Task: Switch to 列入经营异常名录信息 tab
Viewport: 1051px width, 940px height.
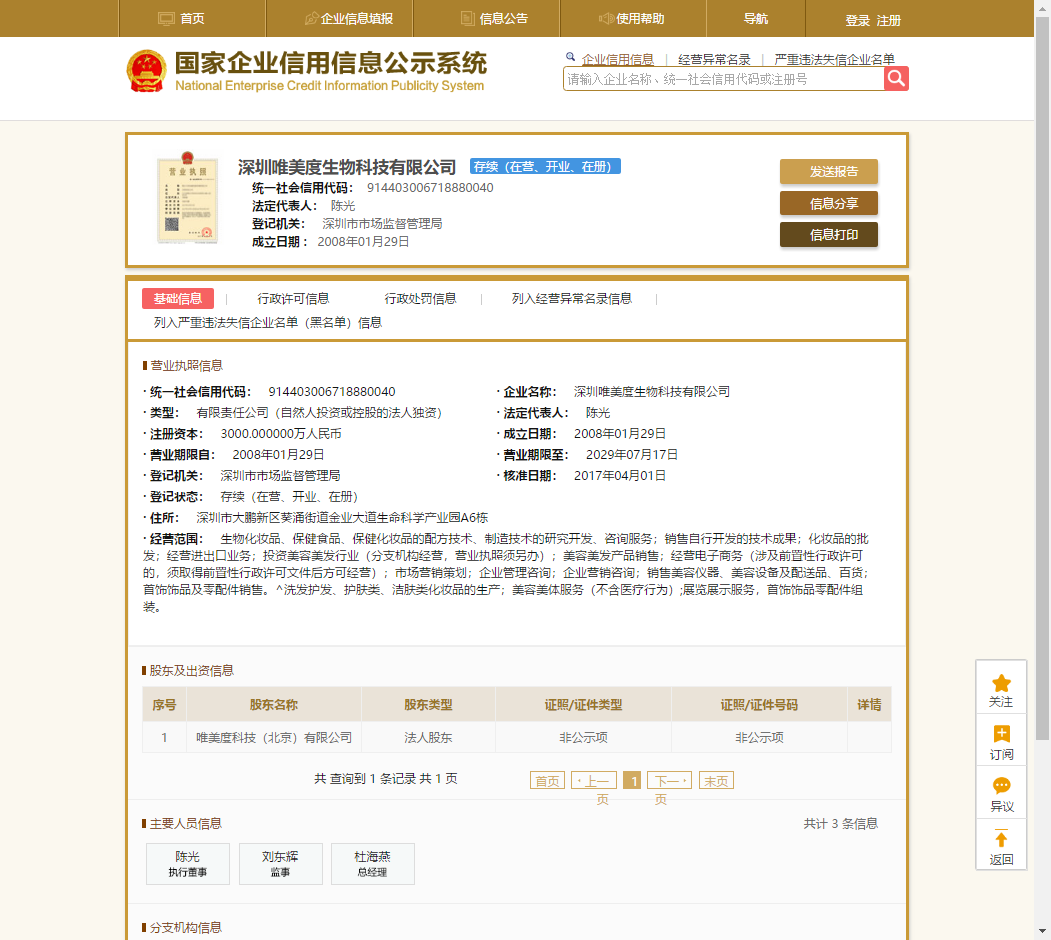Action: click(x=571, y=298)
